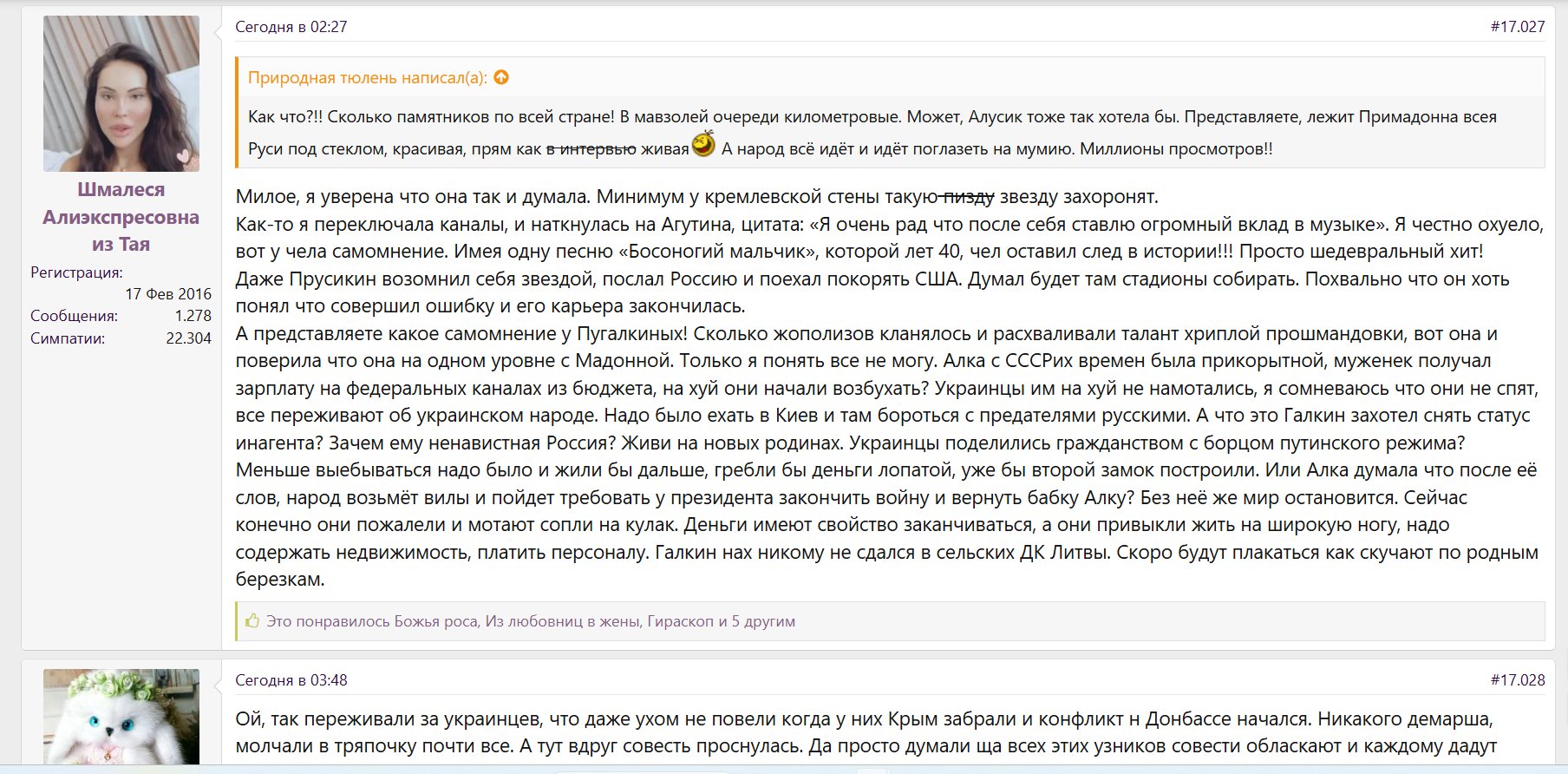Open post permalink #17.028
The height and width of the screenshot is (774, 1568).
(1518, 680)
